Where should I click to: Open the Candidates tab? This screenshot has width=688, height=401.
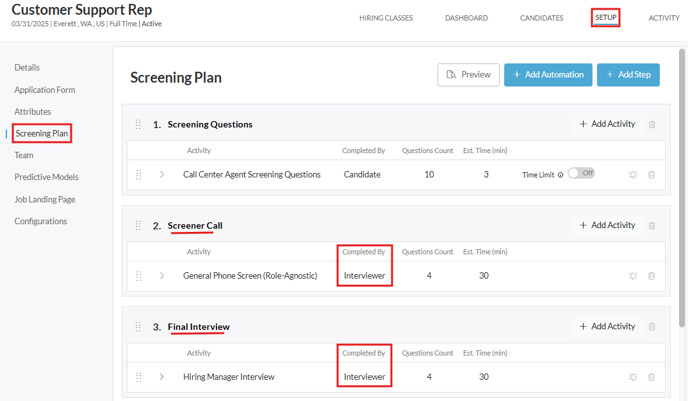pyautogui.click(x=541, y=18)
